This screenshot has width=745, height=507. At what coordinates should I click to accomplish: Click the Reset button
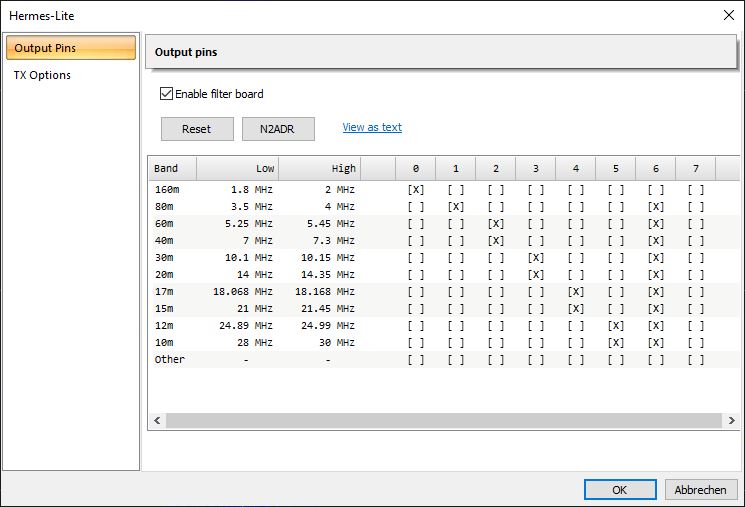pyautogui.click(x=196, y=129)
